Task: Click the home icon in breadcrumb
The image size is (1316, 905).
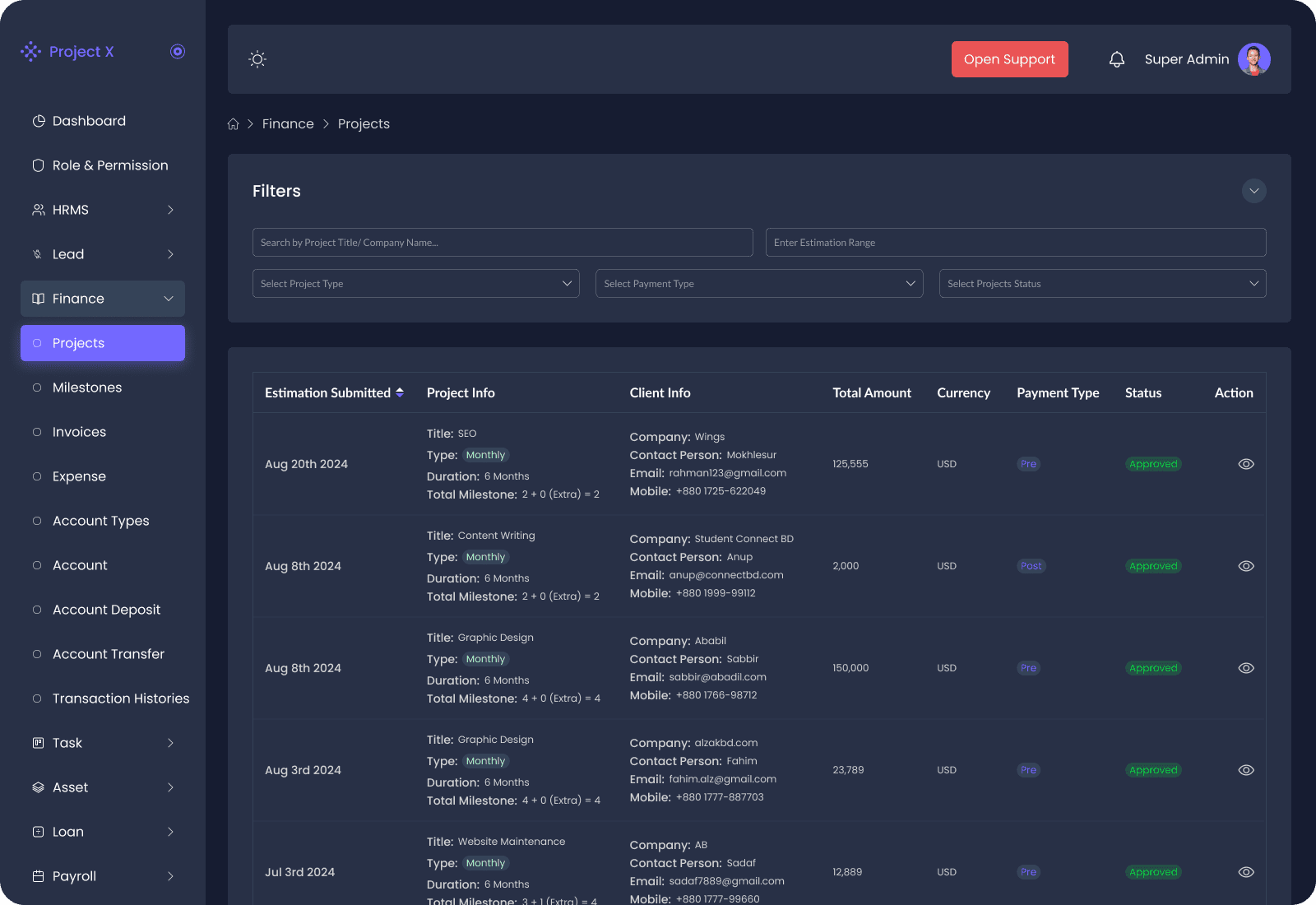Action: click(234, 124)
